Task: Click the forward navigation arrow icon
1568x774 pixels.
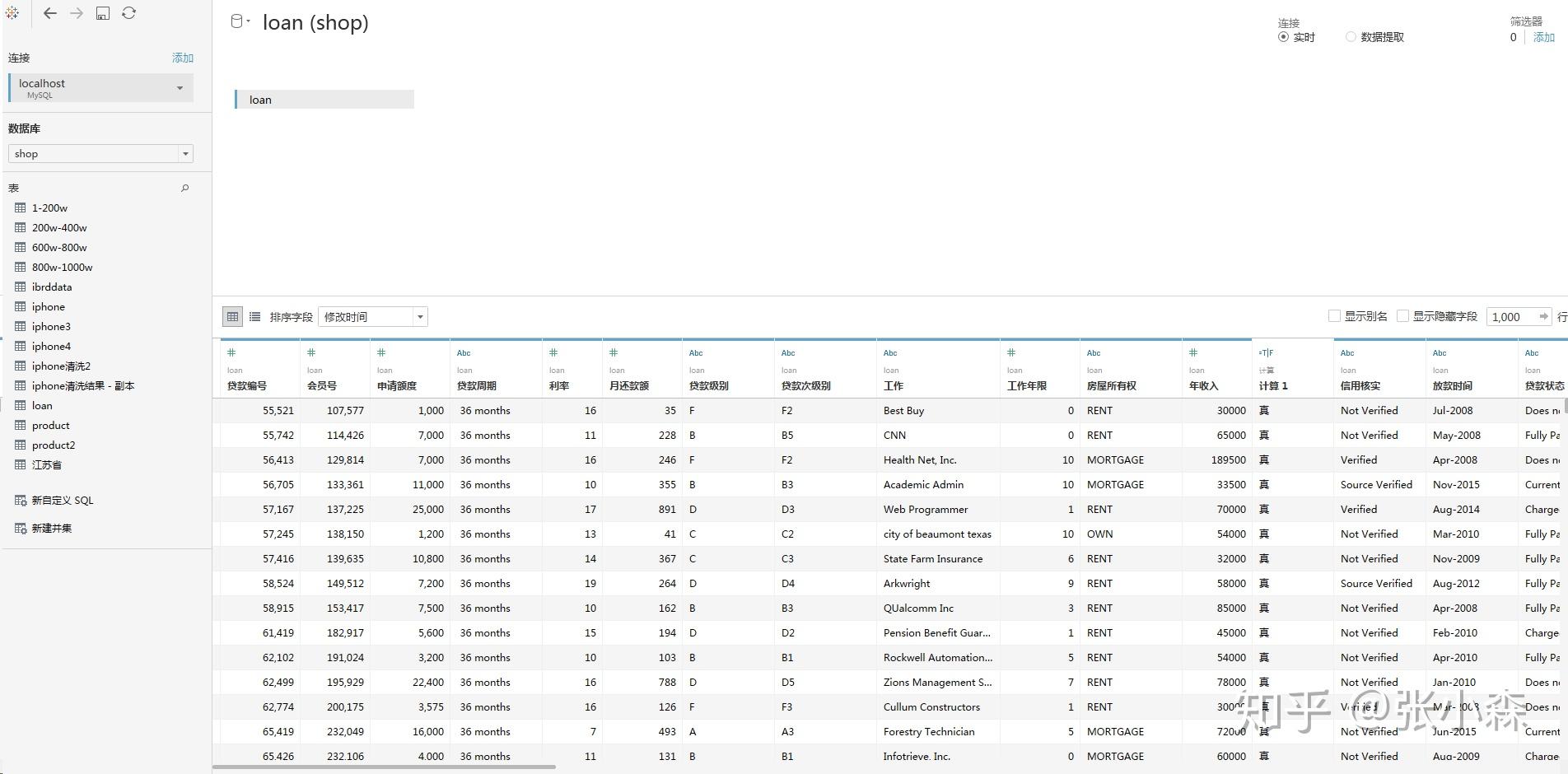Action: 76,12
